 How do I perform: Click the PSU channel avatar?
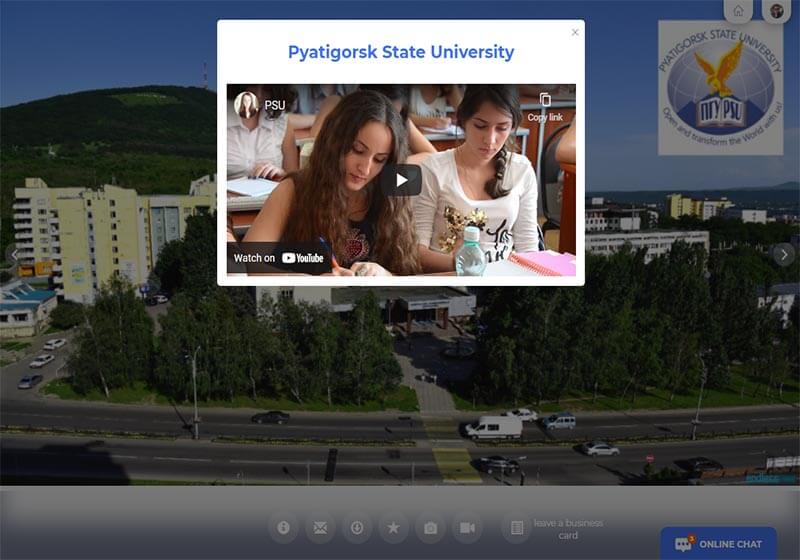coord(246,105)
